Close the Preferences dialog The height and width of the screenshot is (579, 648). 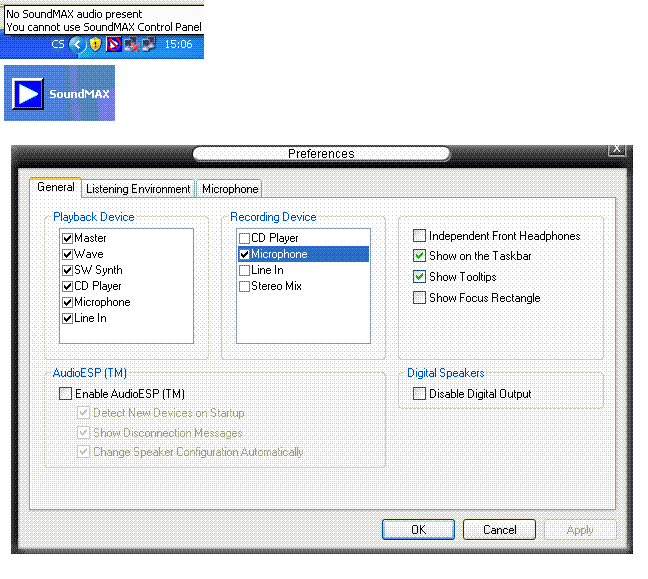click(x=617, y=149)
